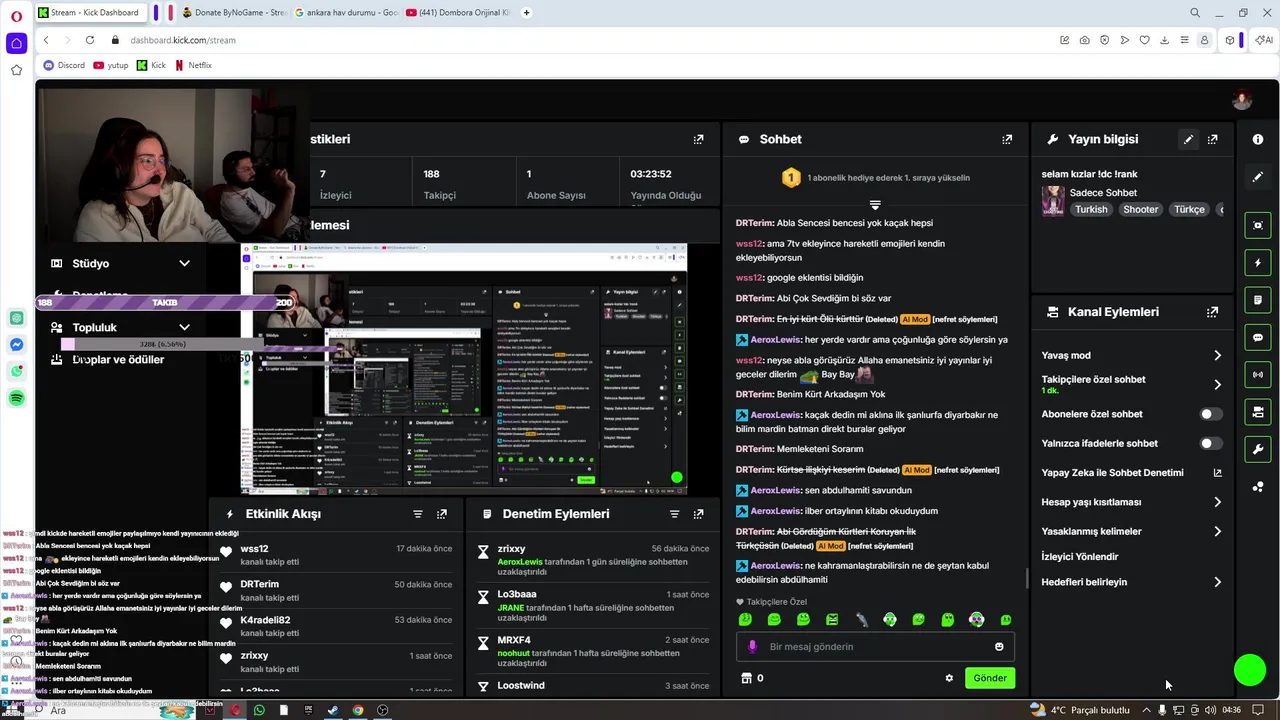Click wss12 entry in Etkinlik Akışı

[336, 555]
